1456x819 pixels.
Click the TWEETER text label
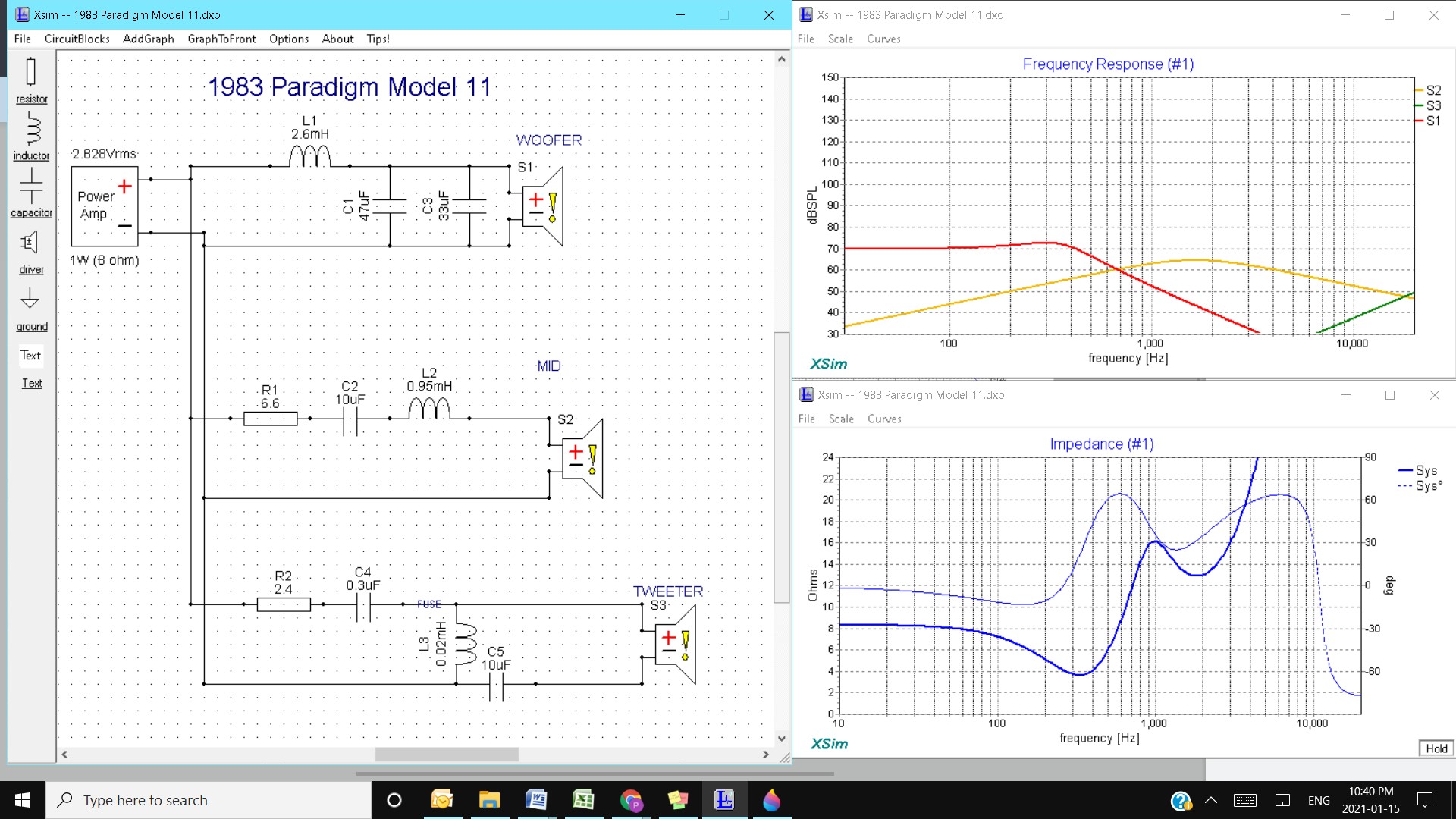pyautogui.click(x=668, y=591)
